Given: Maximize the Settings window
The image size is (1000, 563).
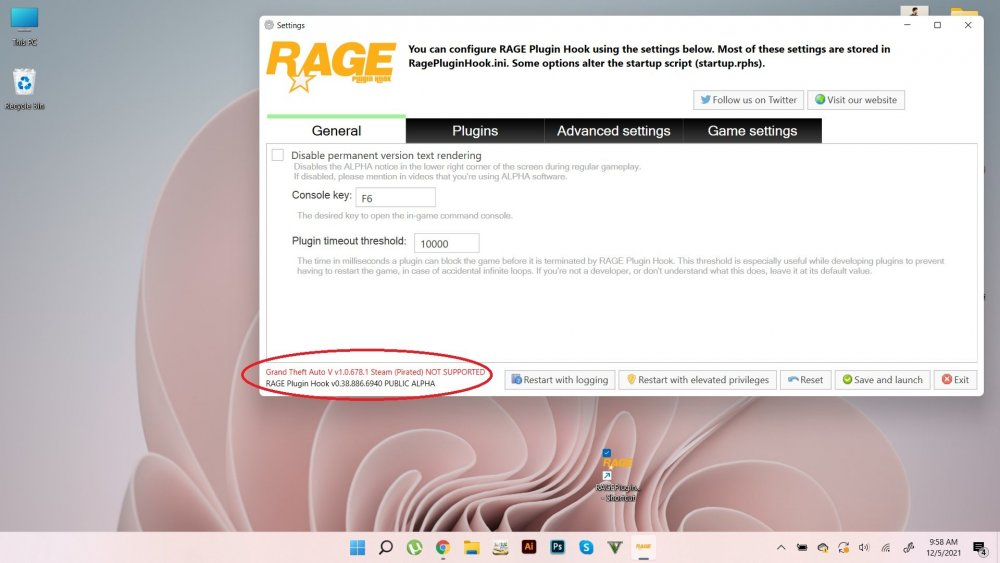Looking at the screenshot, I should pos(938,25).
